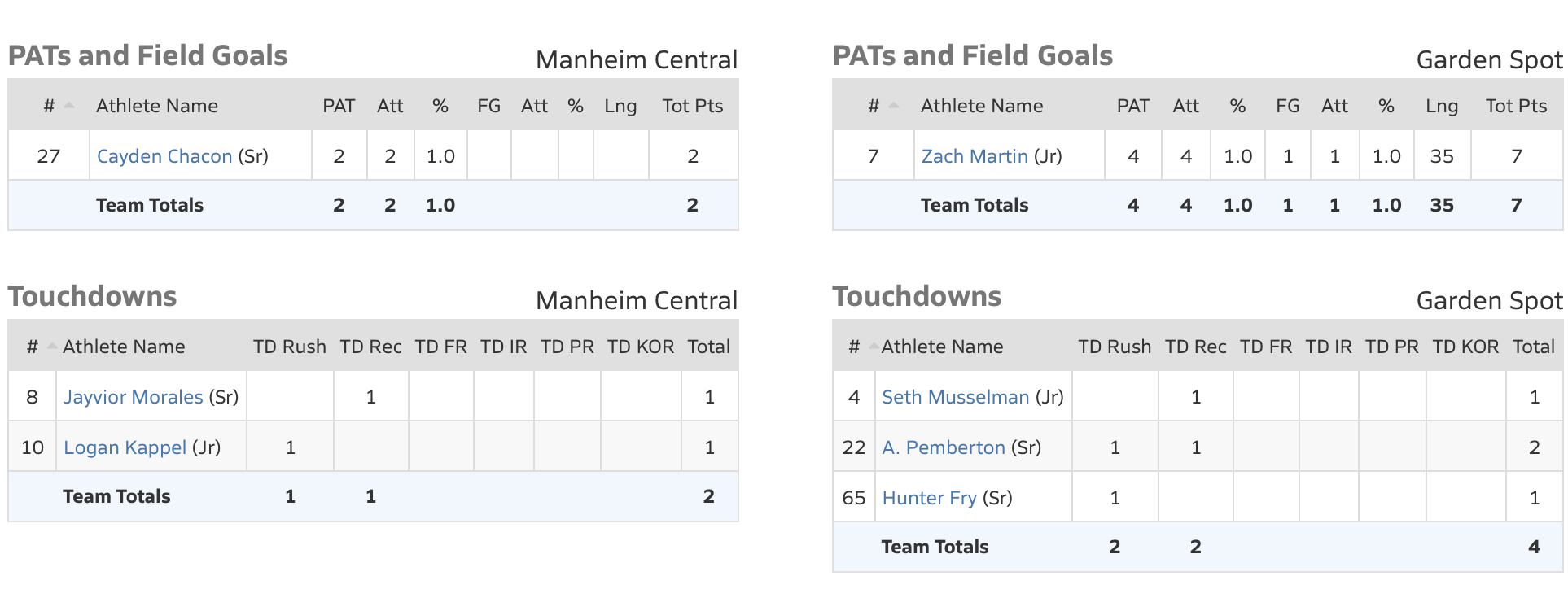Screen dimensions: 1568x589
Task: Click sort arrow beside # in Manheim Touchdowns table
Action: tap(52, 347)
